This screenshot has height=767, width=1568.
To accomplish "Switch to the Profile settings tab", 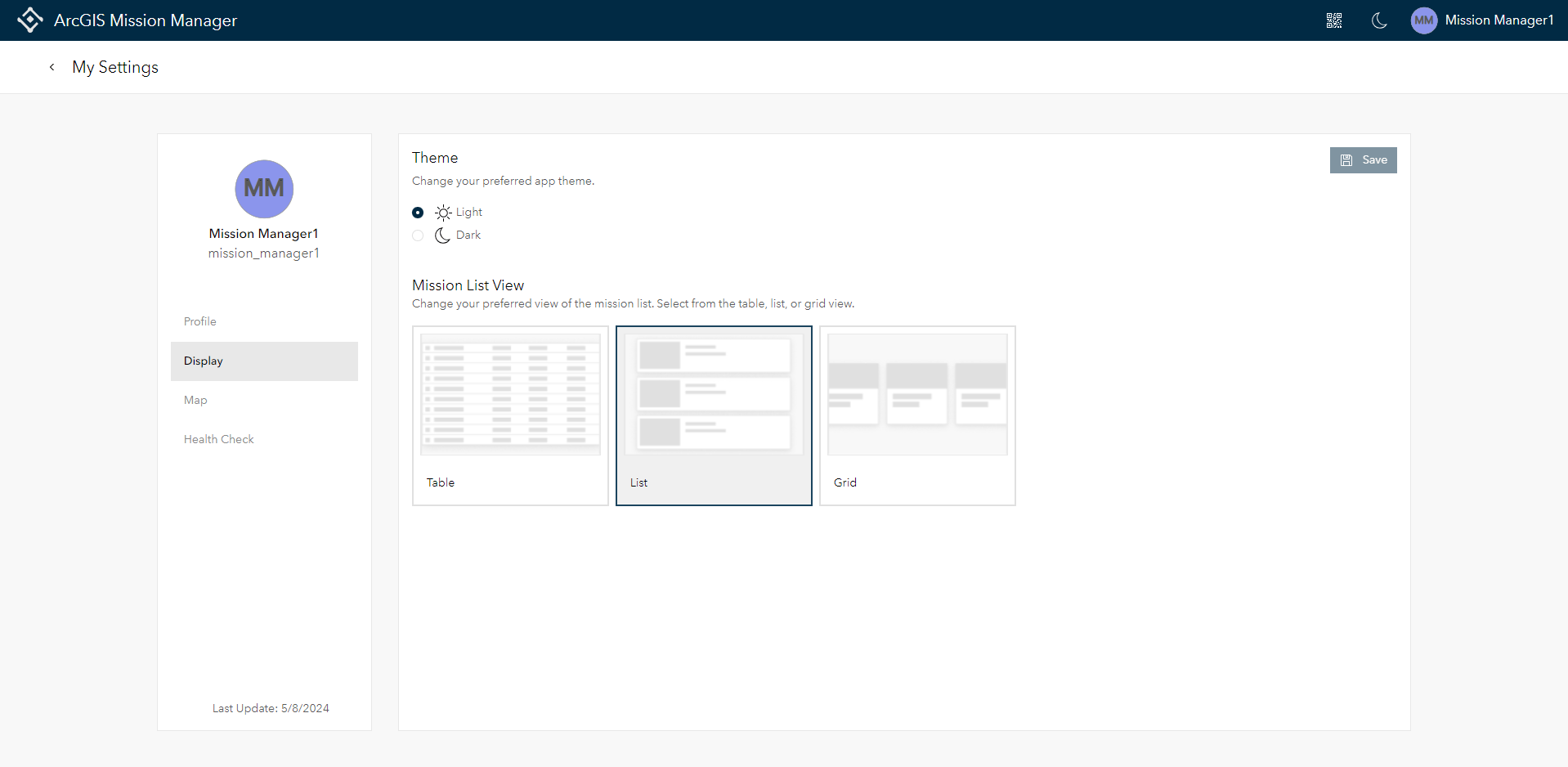I will pos(199,321).
